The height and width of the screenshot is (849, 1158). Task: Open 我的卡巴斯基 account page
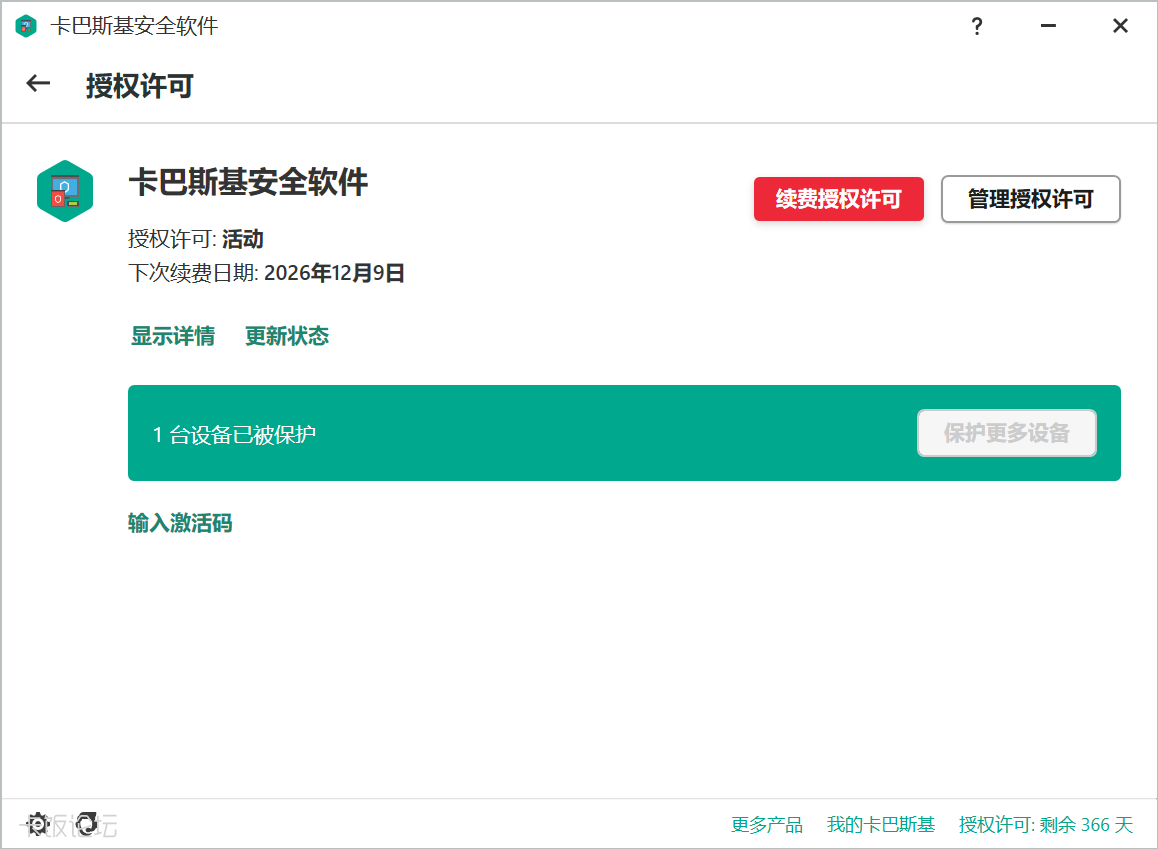point(880,824)
